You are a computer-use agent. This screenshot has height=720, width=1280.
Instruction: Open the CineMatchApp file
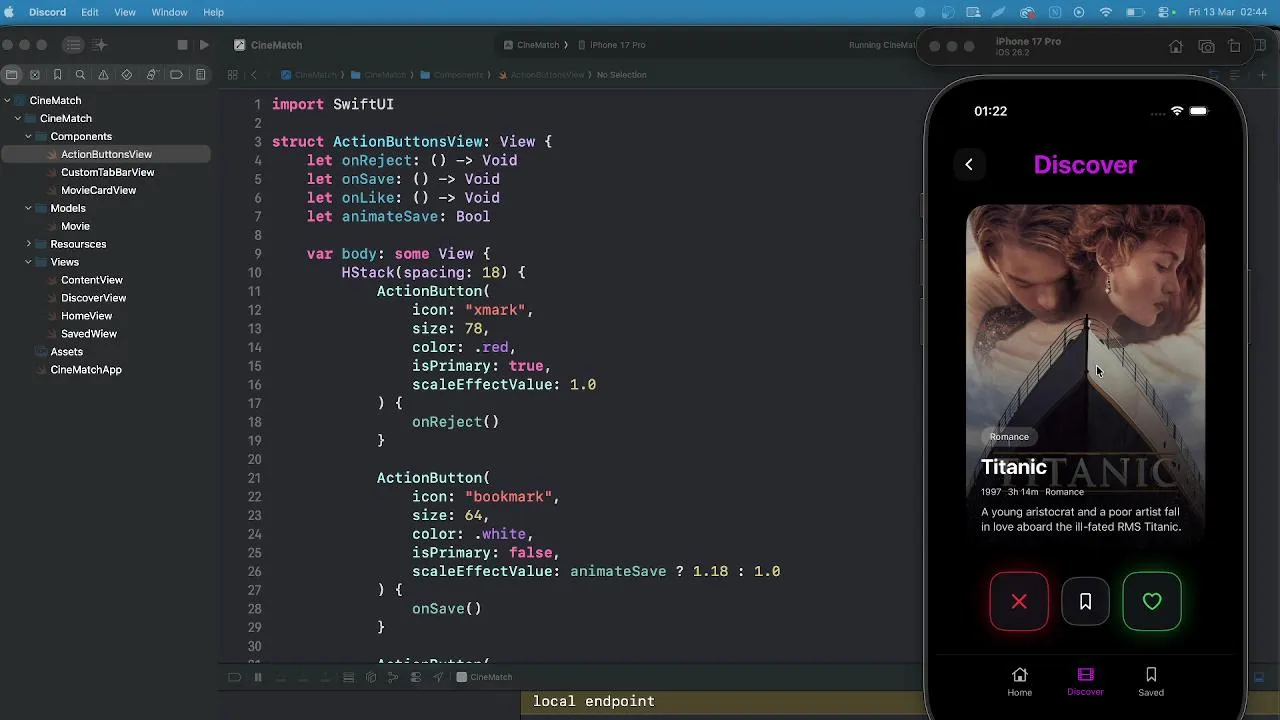coord(86,370)
